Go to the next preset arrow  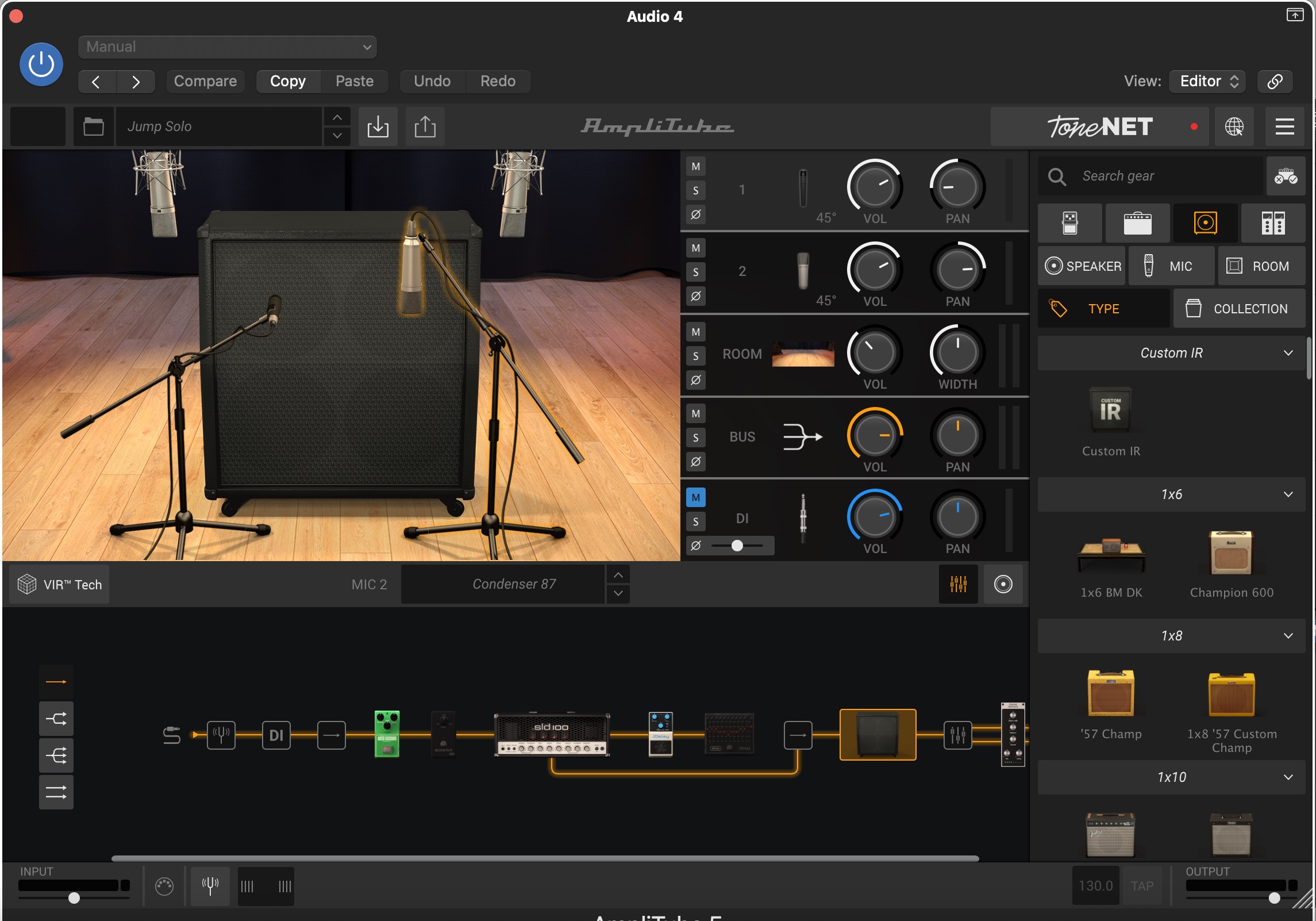[136, 82]
